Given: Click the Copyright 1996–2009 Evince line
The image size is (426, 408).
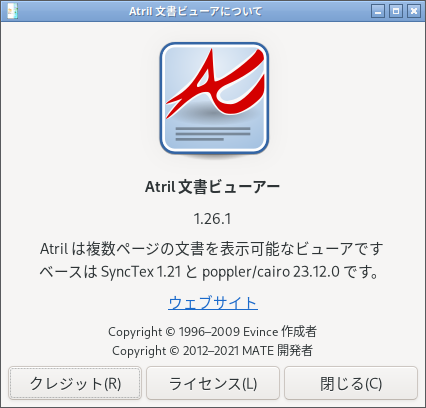Looking at the screenshot, I should (x=213, y=332).
